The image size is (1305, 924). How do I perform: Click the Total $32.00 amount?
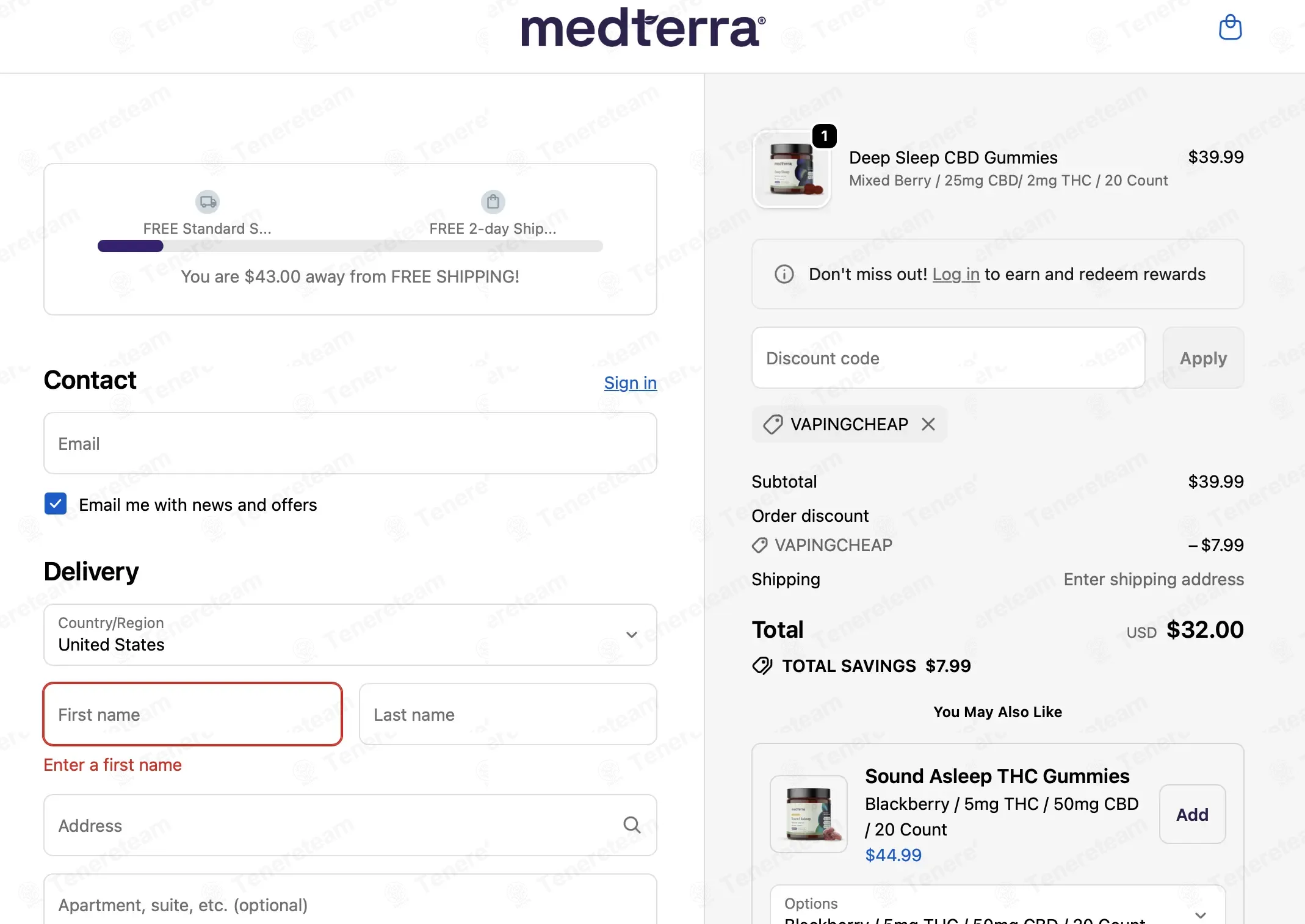tap(1205, 629)
